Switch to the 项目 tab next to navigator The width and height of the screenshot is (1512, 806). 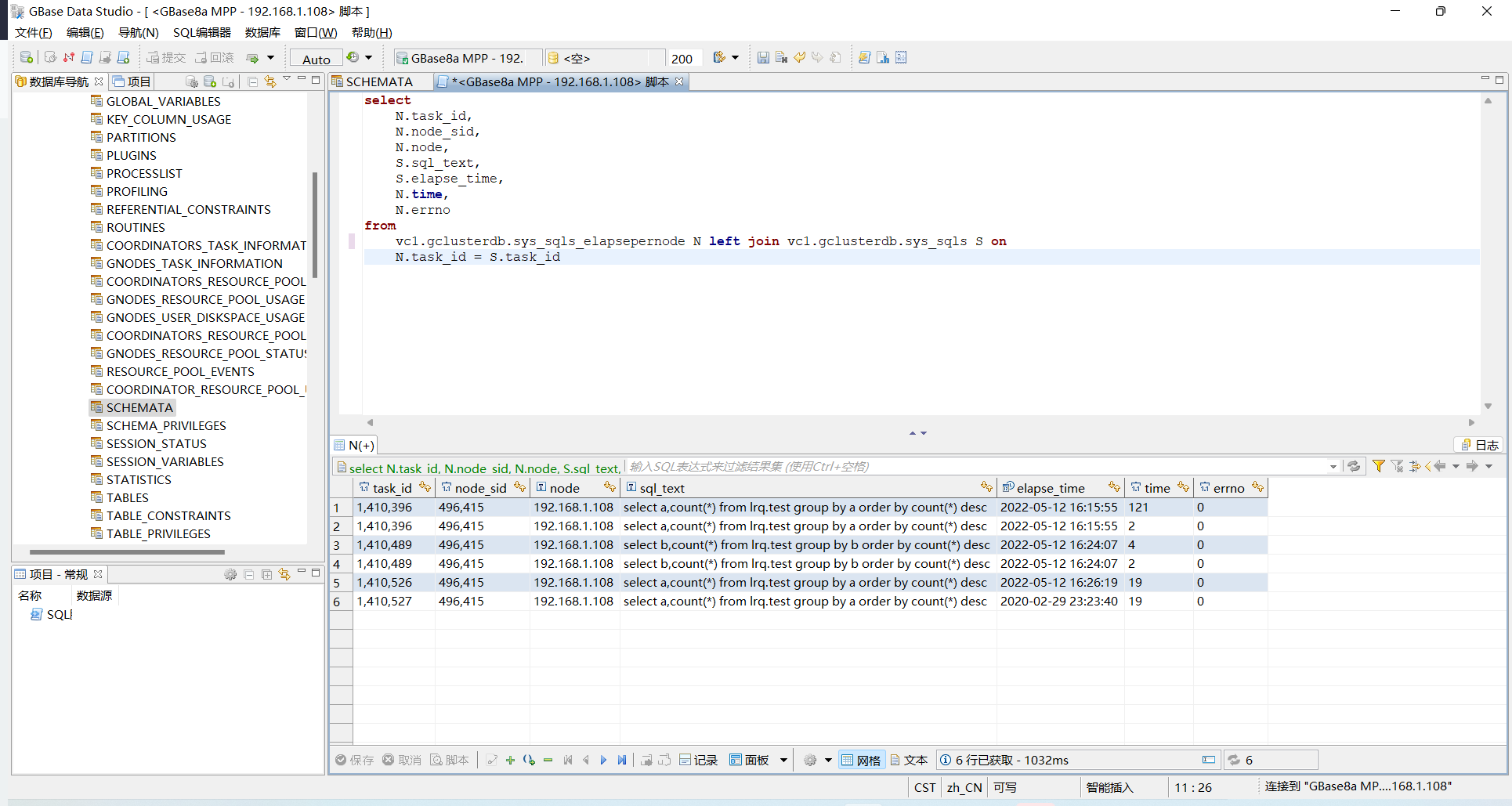tap(132, 81)
